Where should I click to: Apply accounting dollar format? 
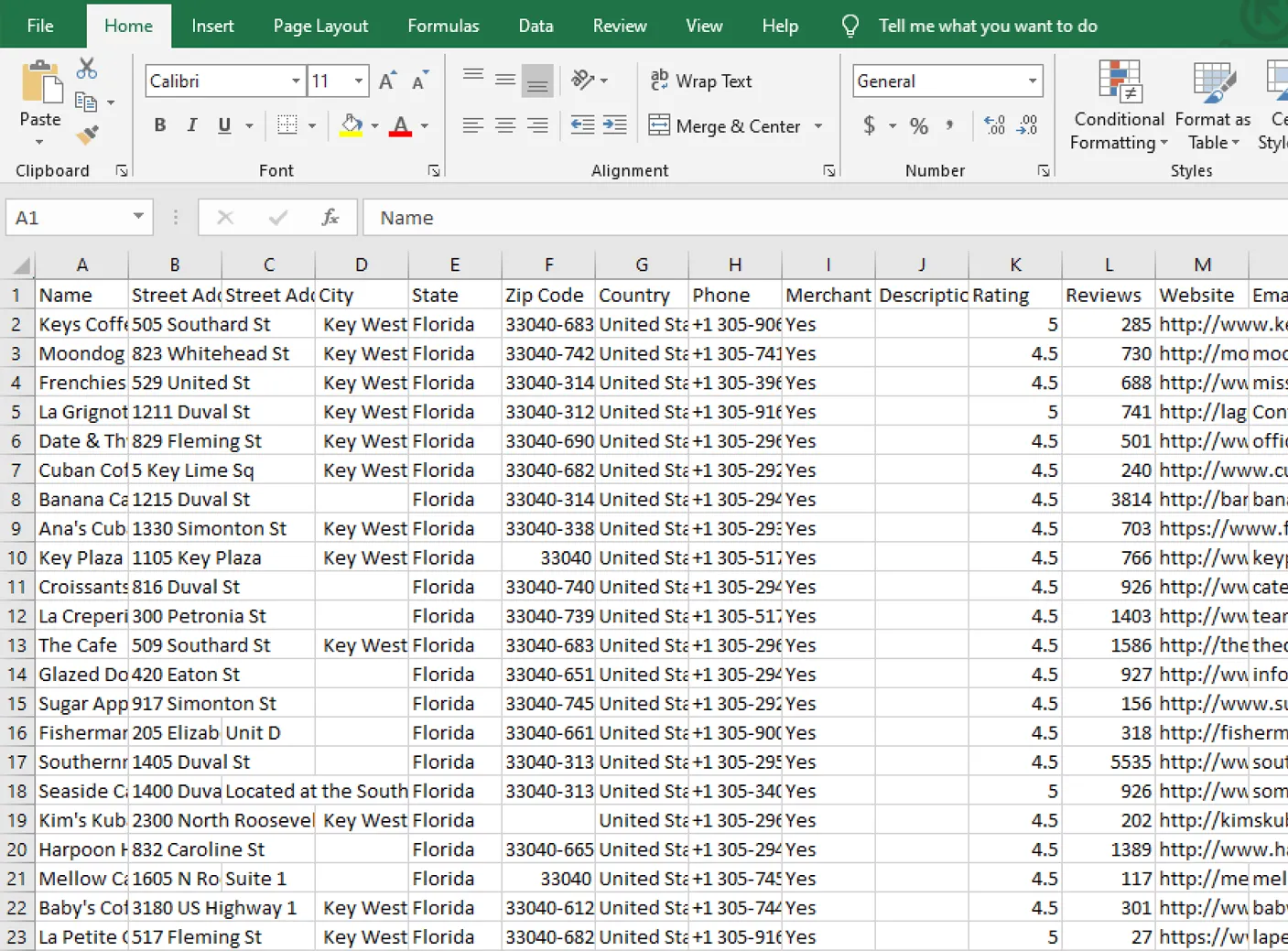[x=869, y=125]
